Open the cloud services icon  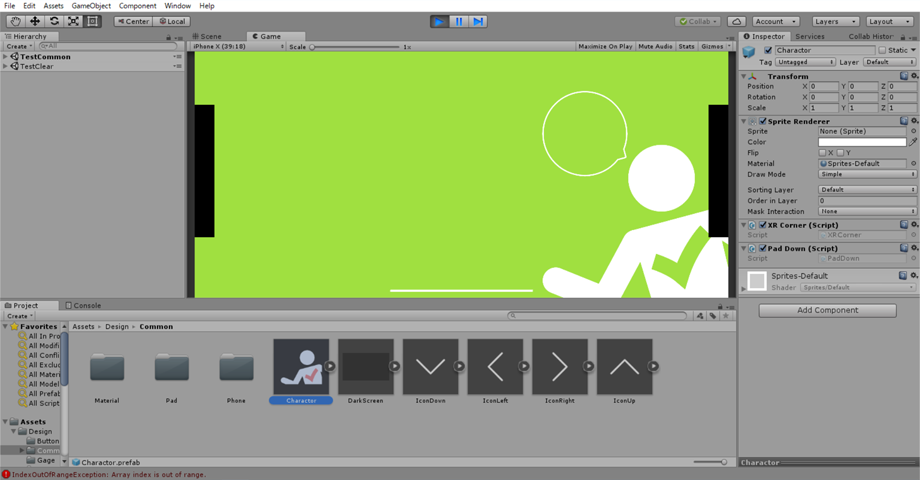(x=736, y=21)
